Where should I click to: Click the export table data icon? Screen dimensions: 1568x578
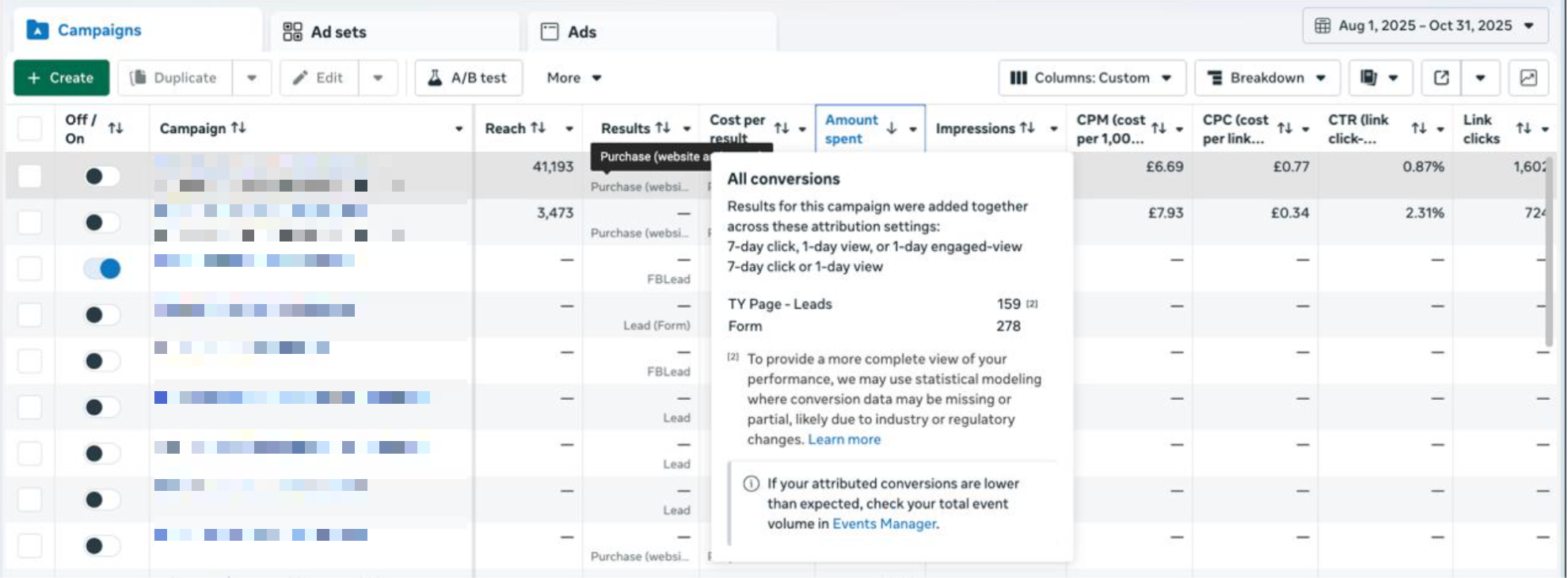[1441, 78]
